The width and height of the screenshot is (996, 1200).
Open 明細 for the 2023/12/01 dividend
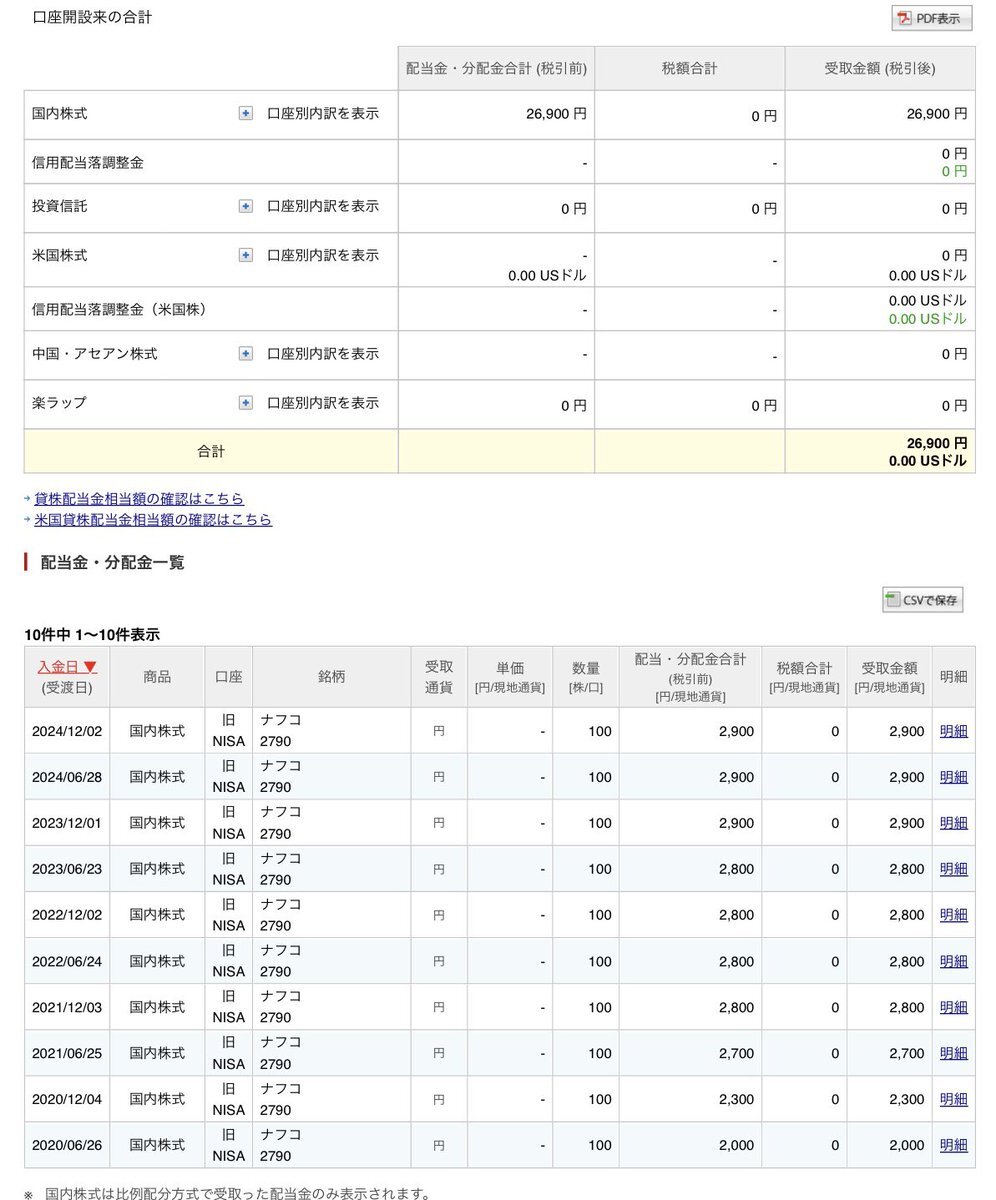953,823
